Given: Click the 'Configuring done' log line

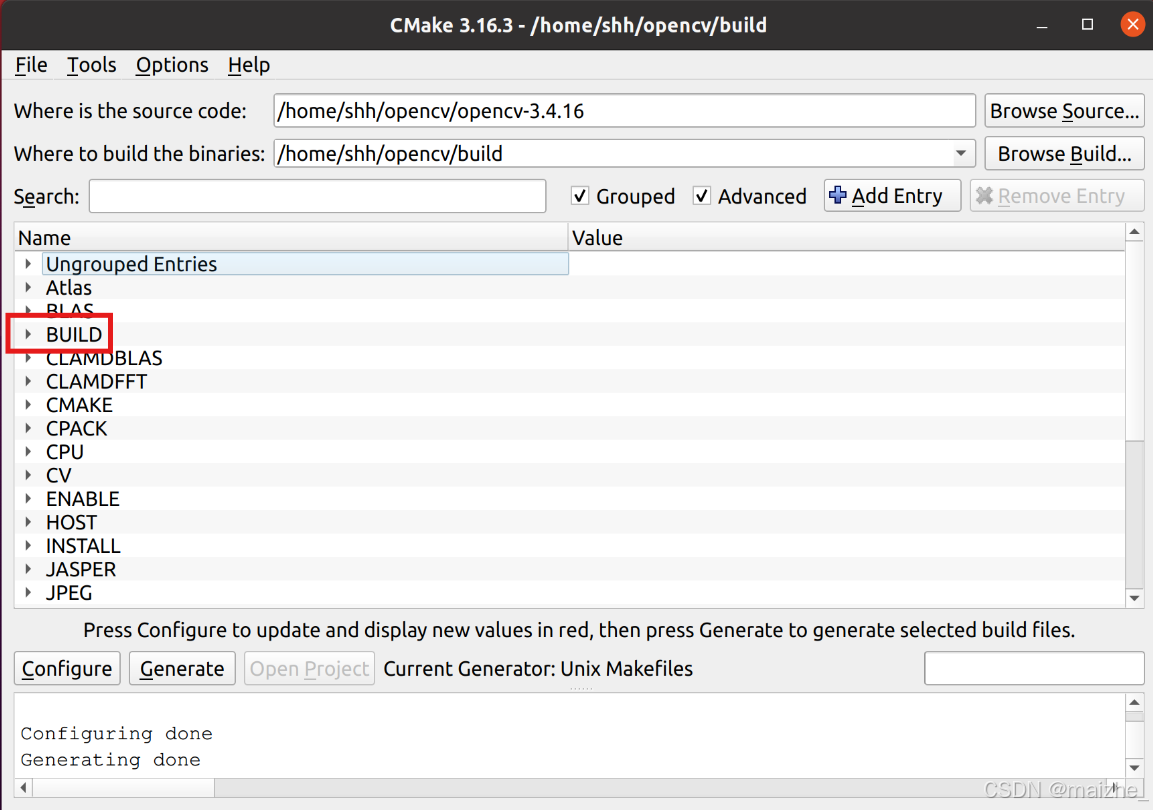Looking at the screenshot, I should [116, 734].
